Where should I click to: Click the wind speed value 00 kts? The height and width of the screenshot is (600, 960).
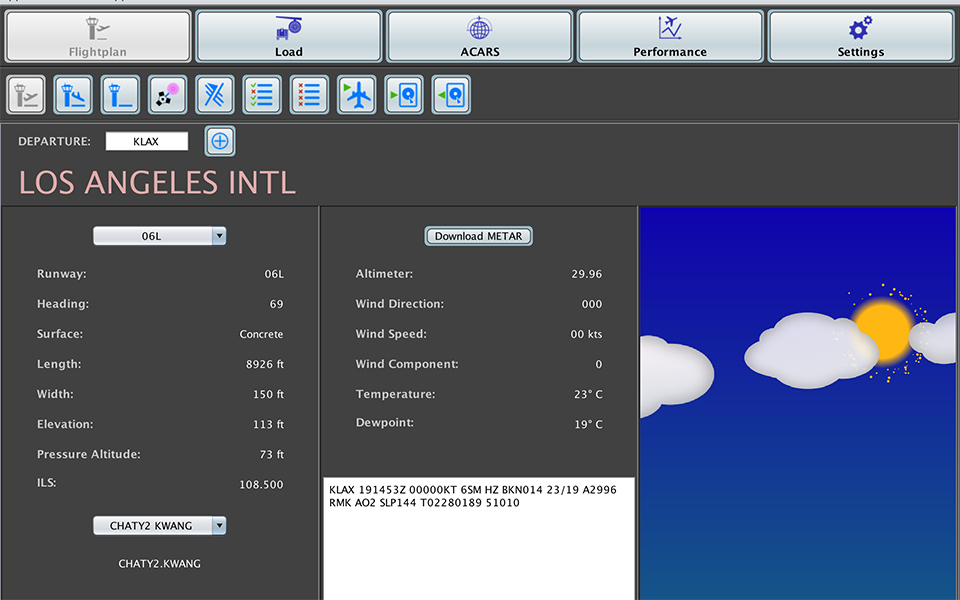tap(587, 334)
